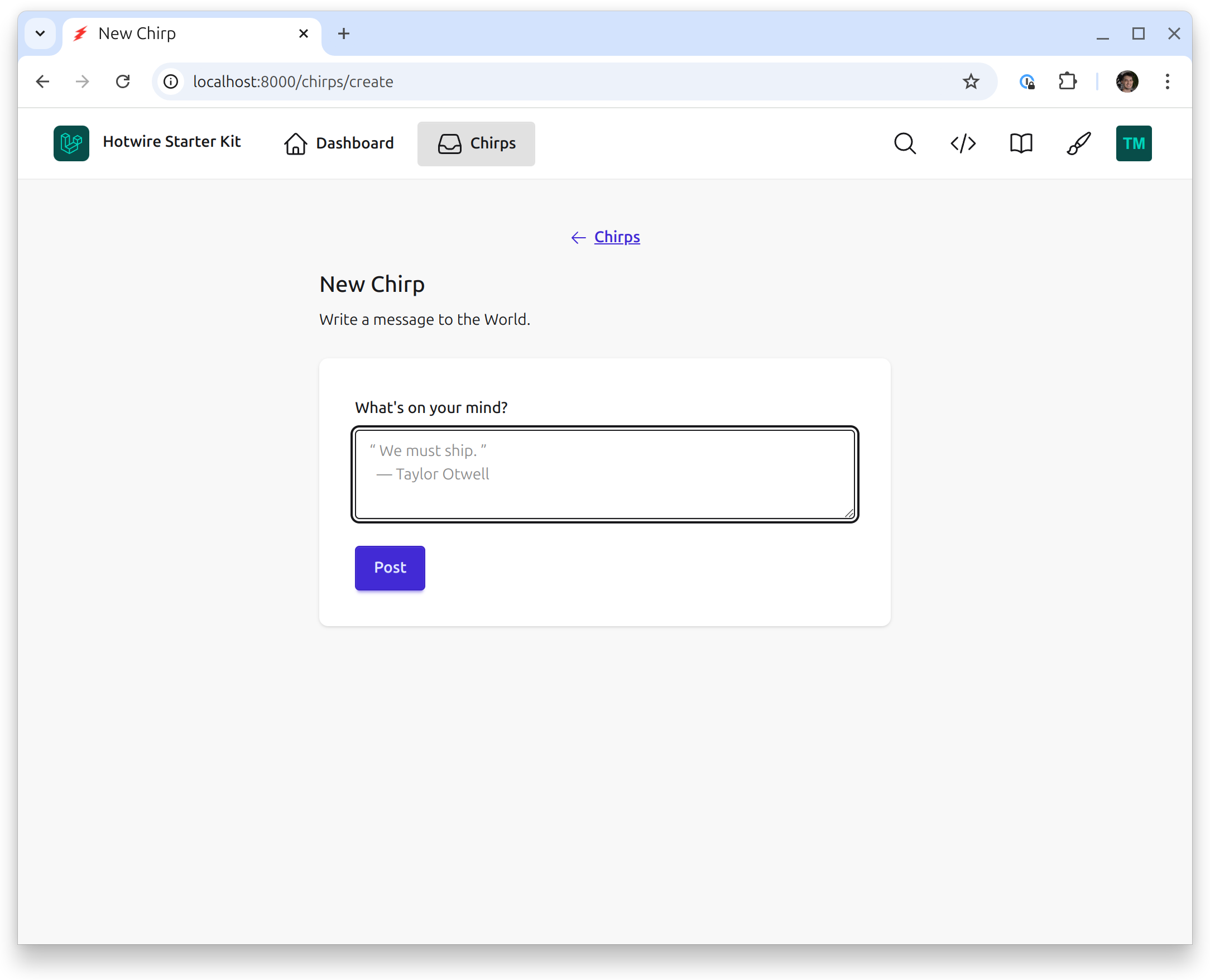Image resolution: width=1210 pixels, height=980 pixels.
Task: Follow the back-to-Chirps link
Action: 617,237
